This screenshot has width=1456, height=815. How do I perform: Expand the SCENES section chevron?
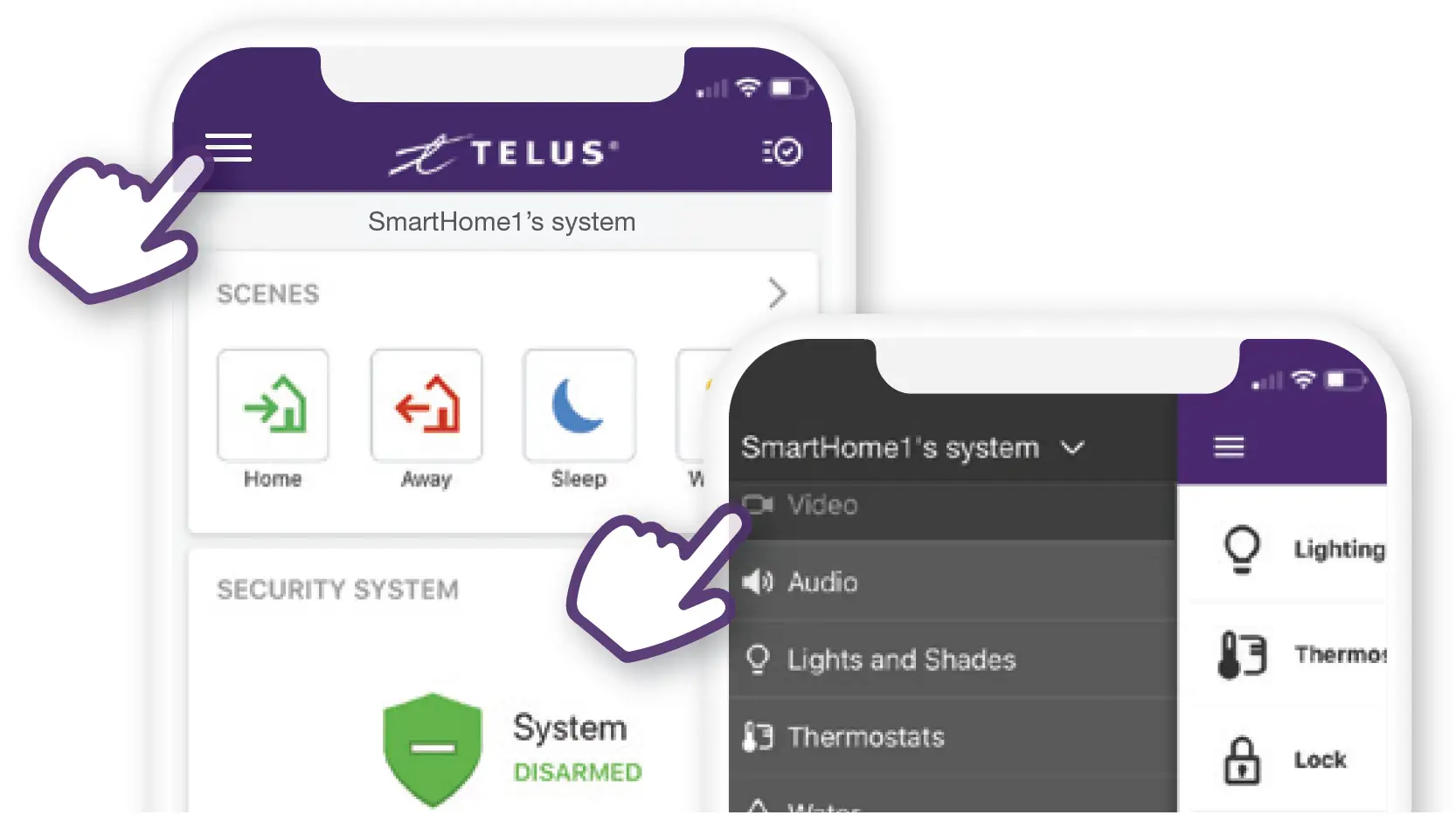[777, 294]
